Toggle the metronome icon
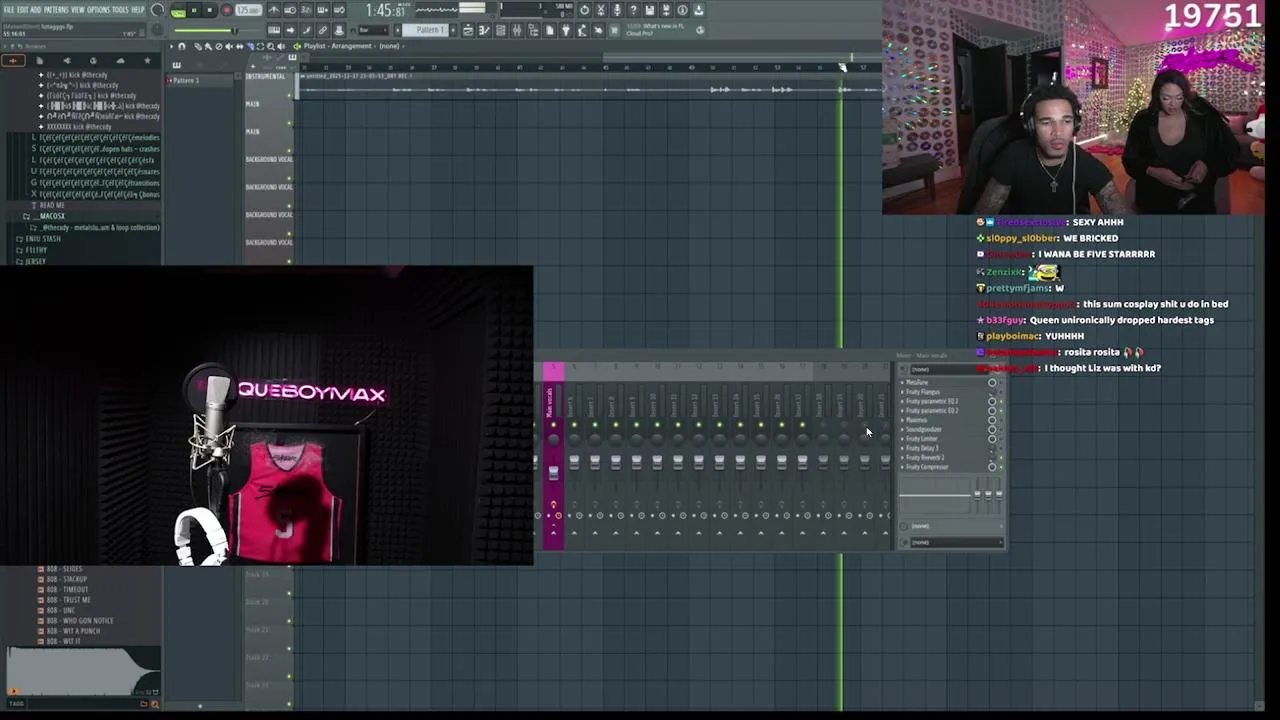The image size is (1280, 720). (274, 10)
